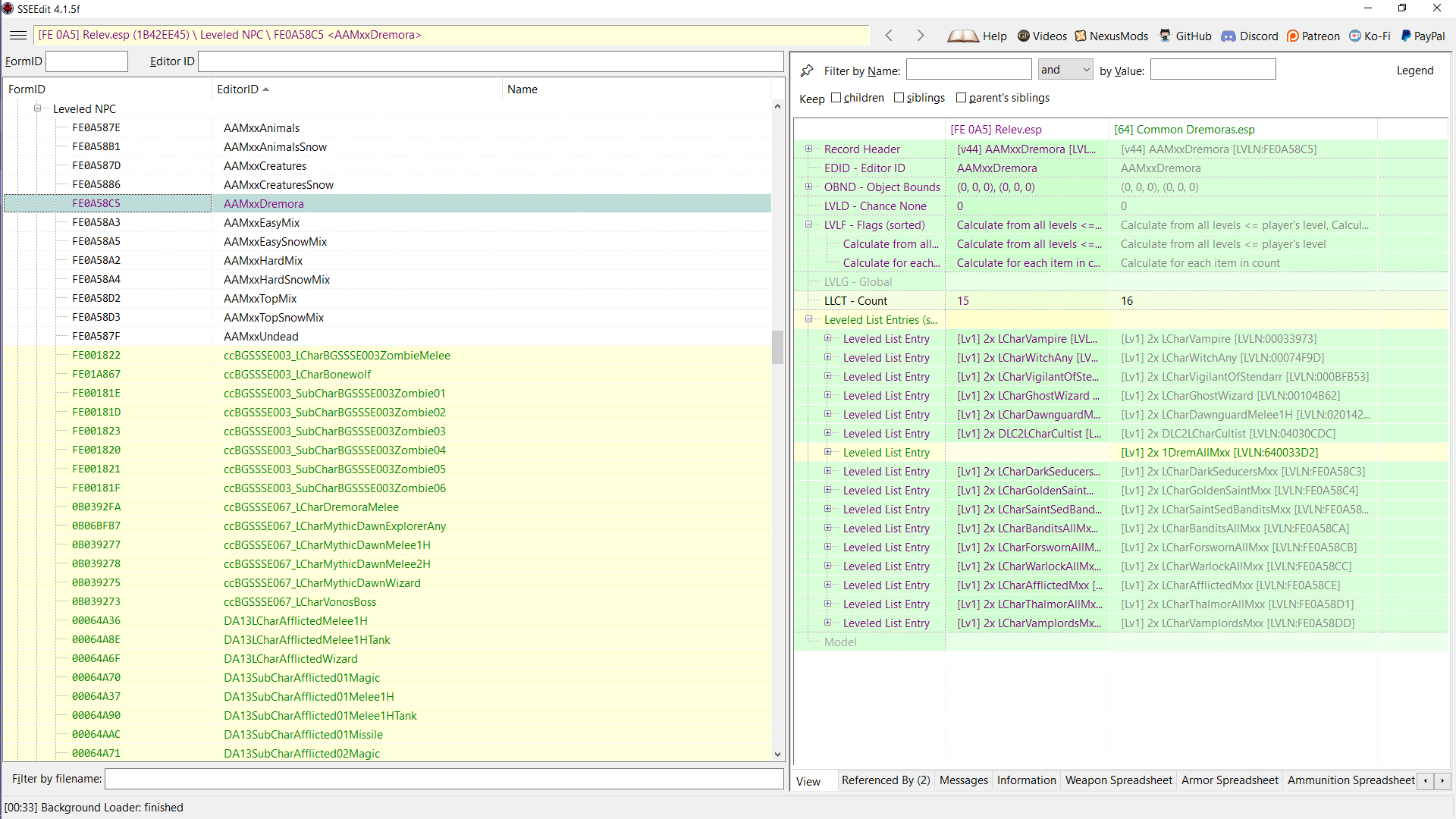Screen dimensions: 1456x819
Task: Focus the by Value filter field
Action: pos(1213,70)
